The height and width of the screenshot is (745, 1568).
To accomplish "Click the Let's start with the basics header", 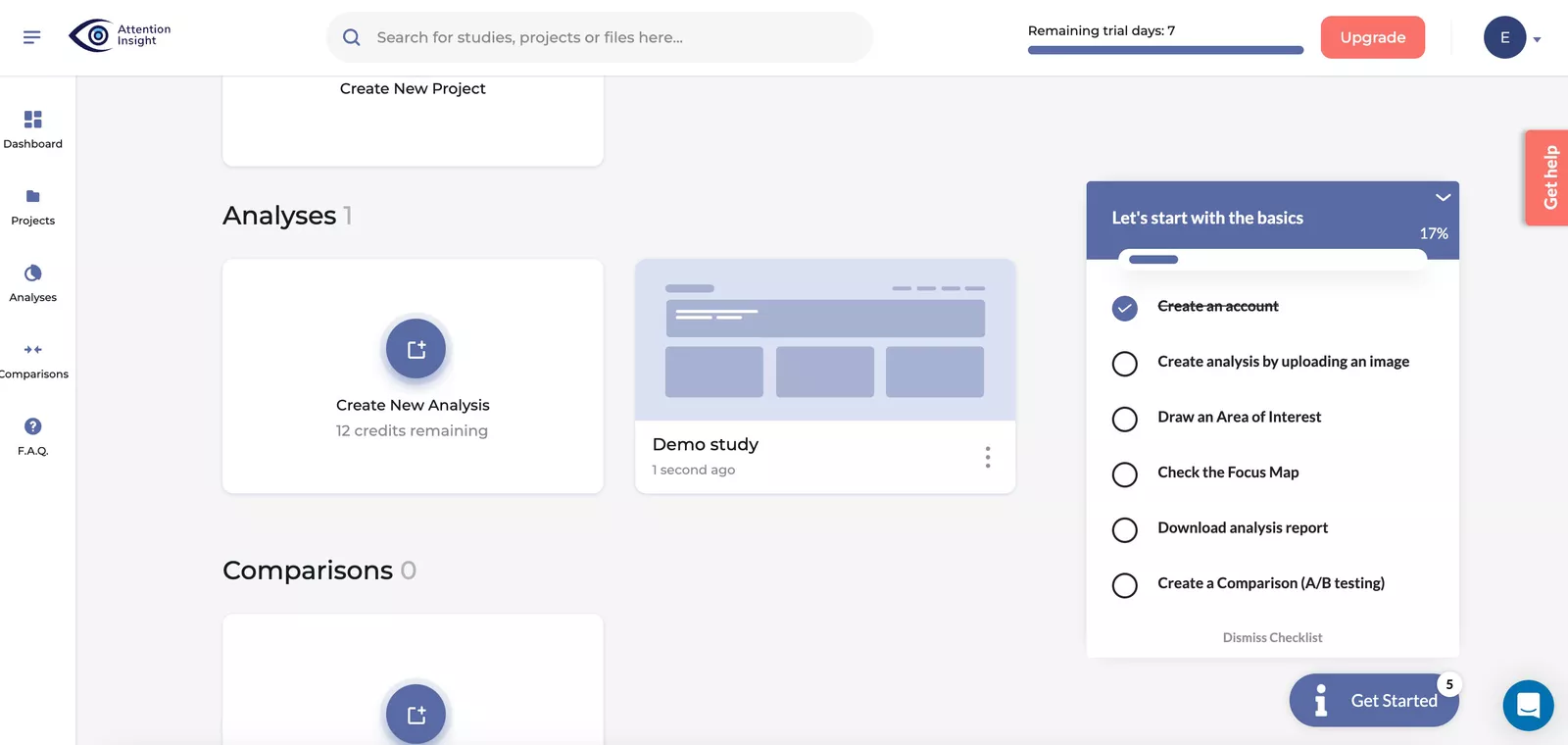I will [1207, 218].
